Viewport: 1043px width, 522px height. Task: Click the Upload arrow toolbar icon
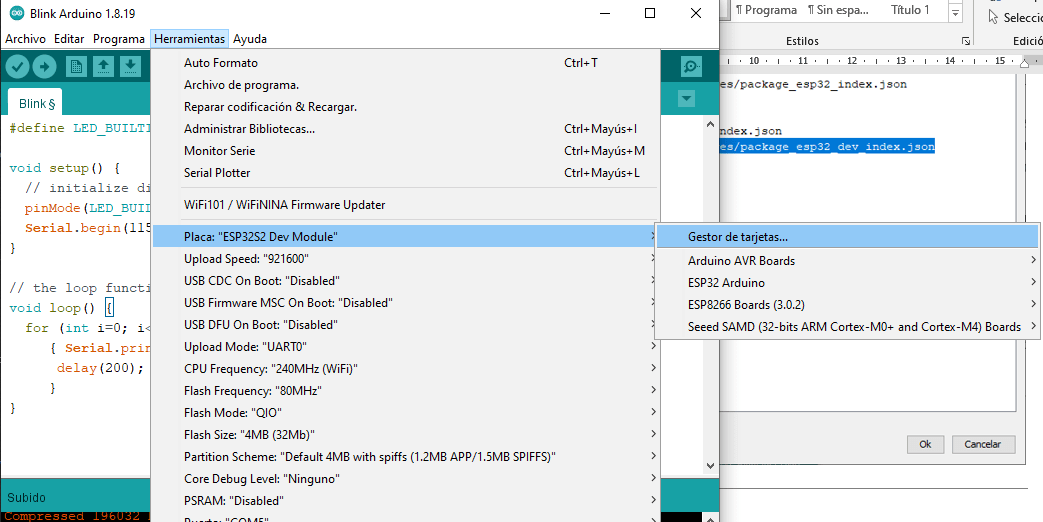(x=45, y=66)
